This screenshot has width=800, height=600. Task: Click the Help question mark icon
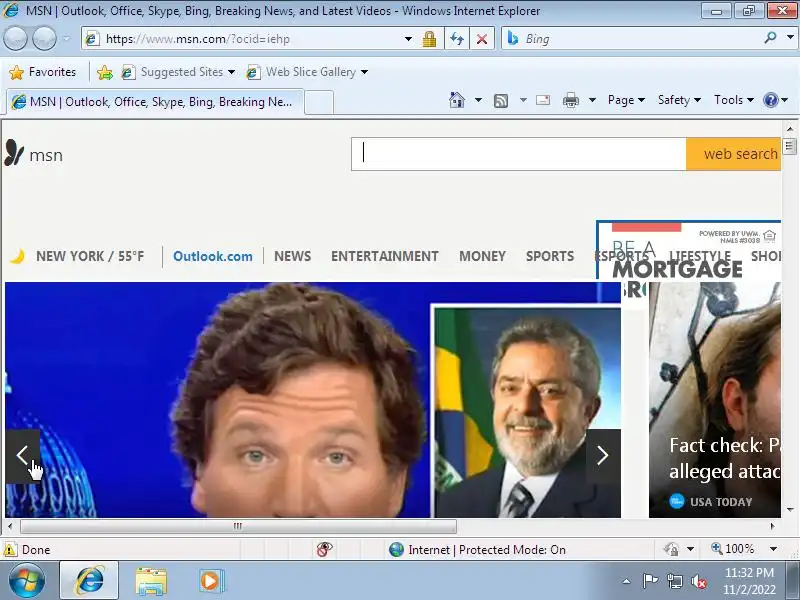tap(770, 100)
